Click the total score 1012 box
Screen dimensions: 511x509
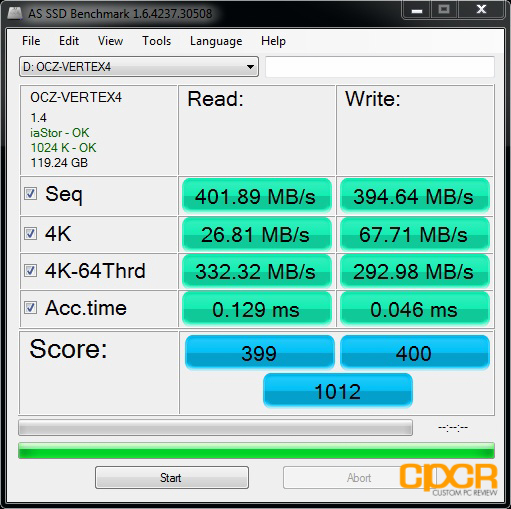[x=338, y=391]
